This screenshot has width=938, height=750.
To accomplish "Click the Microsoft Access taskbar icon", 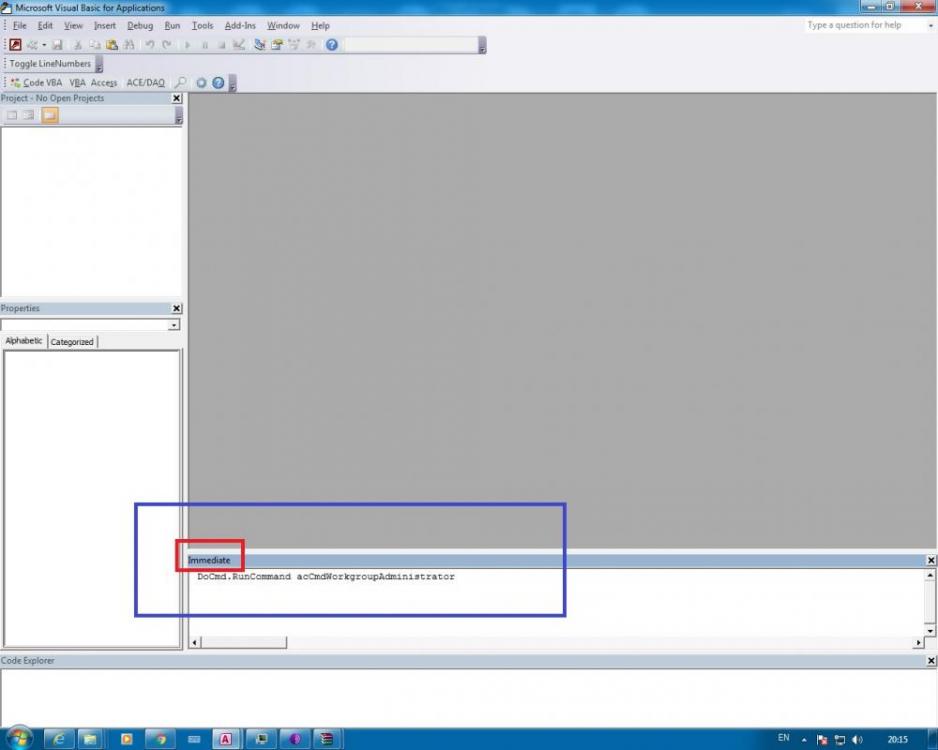I will (x=226, y=739).
